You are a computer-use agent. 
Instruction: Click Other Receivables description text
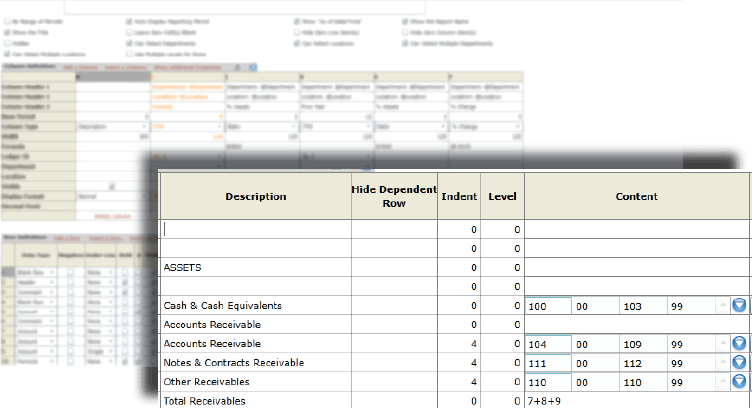[207, 382]
